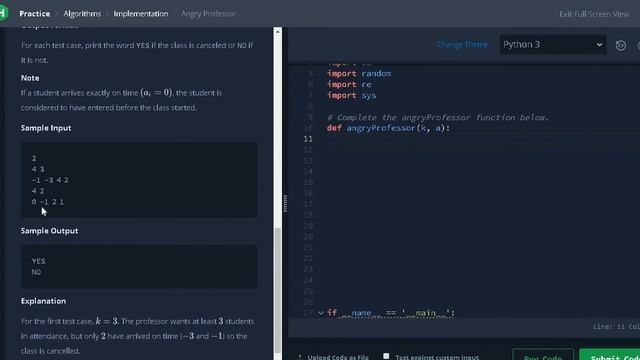Image resolution: width=640 pixels, height=360 pixels.
Task: Go to Practice breadcrumb
Action: tap(35, 13)
